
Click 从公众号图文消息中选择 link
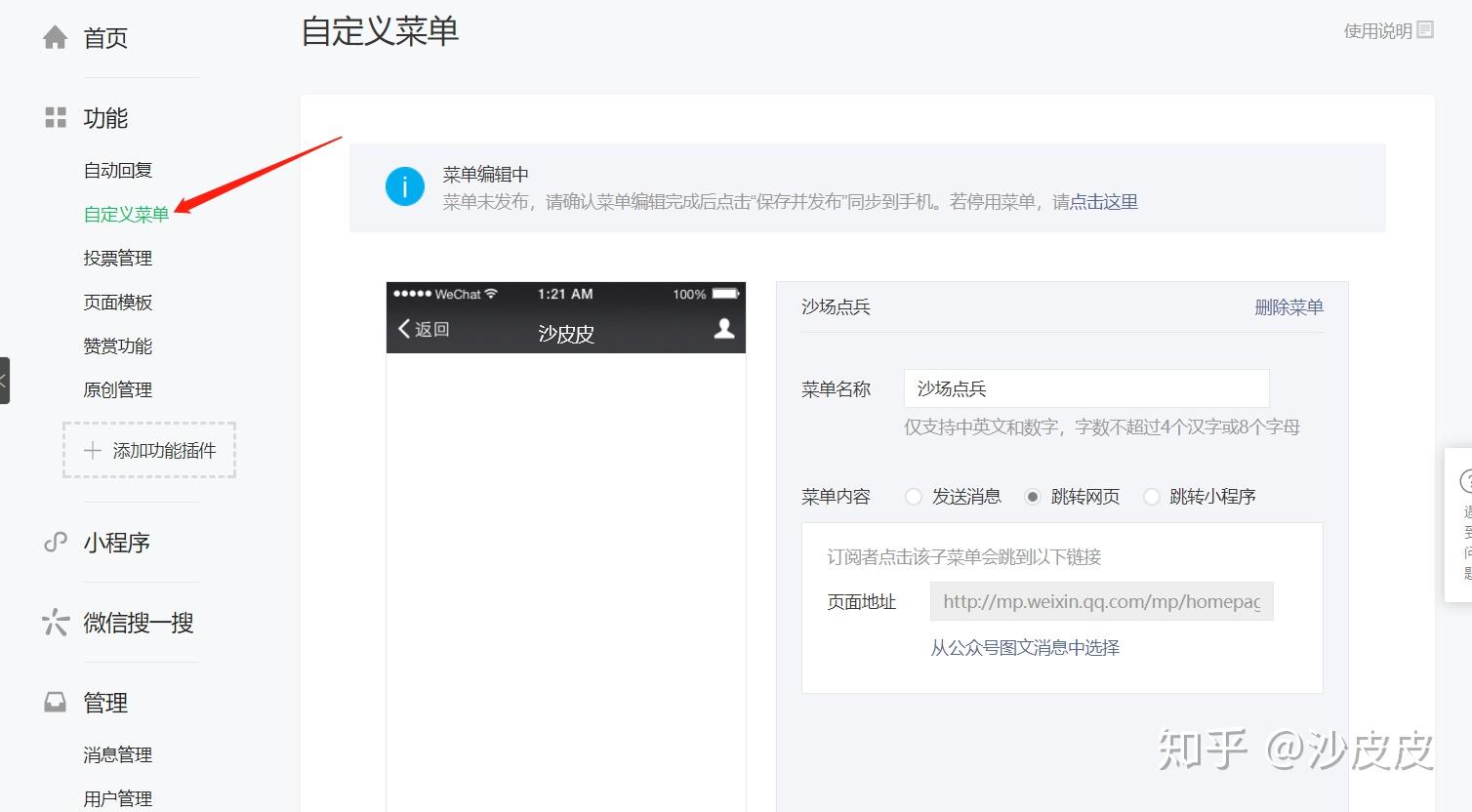click(1025, 648)
